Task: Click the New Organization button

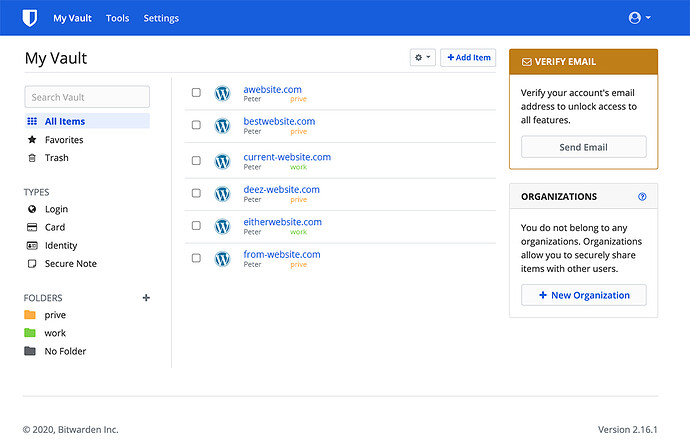Action: tap(584, 295)
